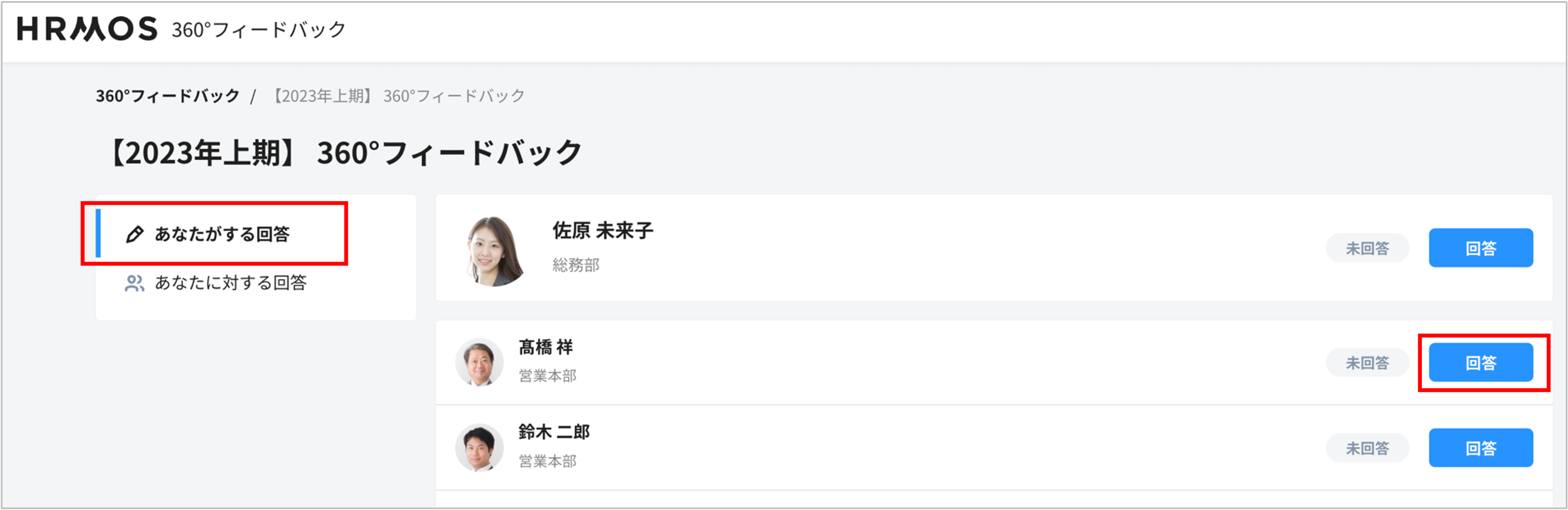This screenshot has width=1568, height=510.
Task: Select the name 鈴木 二郎
Action: pyautogui.click(x=554, y=432)
